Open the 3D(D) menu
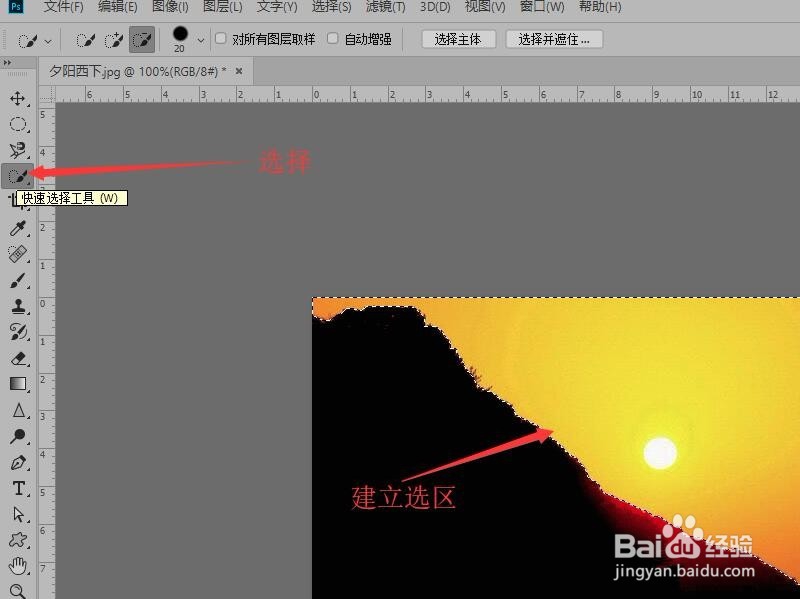800x599 pixels. 435,7
